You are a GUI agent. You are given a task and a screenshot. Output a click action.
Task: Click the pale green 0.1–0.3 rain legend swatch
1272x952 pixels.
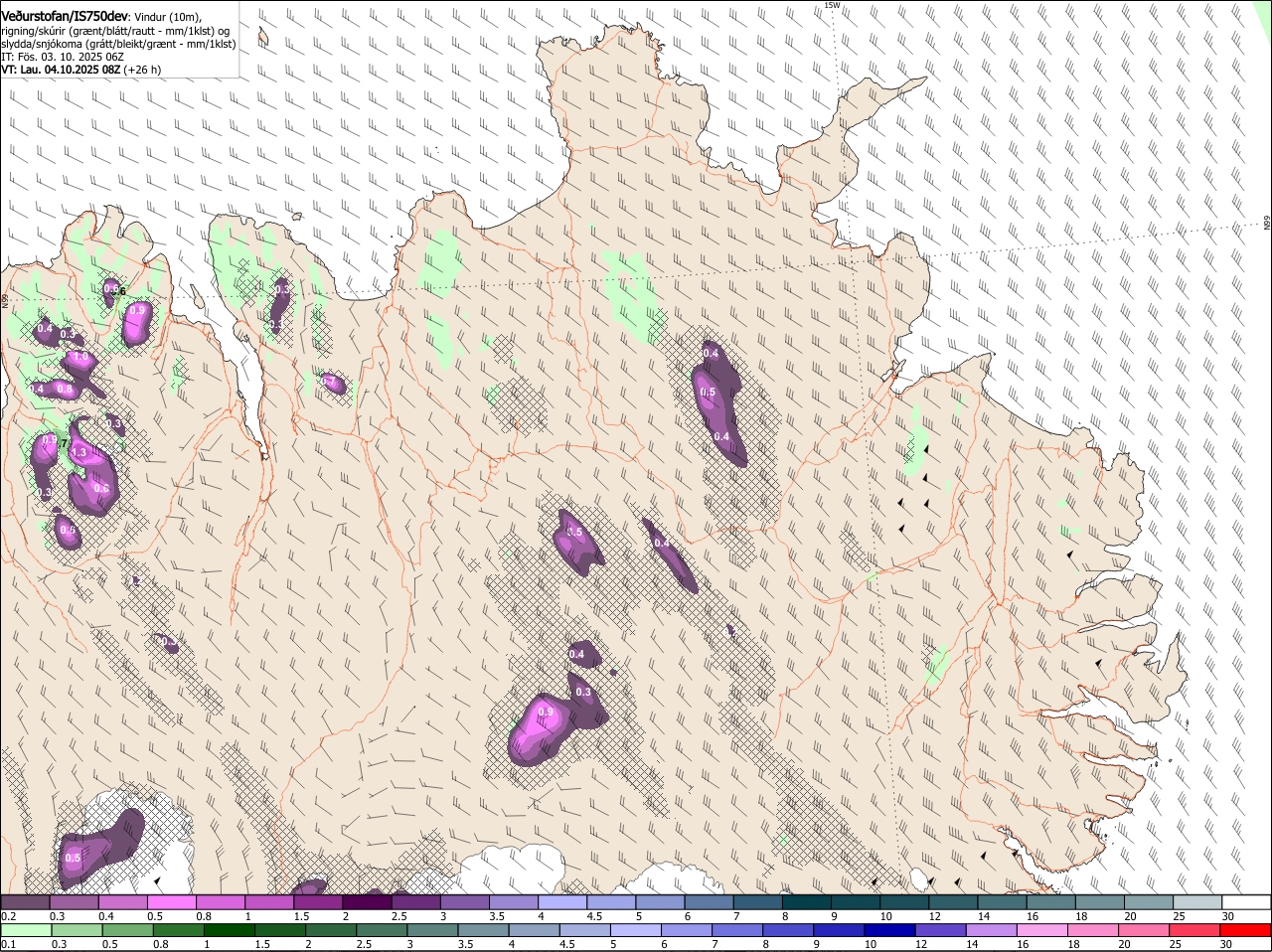coord(25,931)
